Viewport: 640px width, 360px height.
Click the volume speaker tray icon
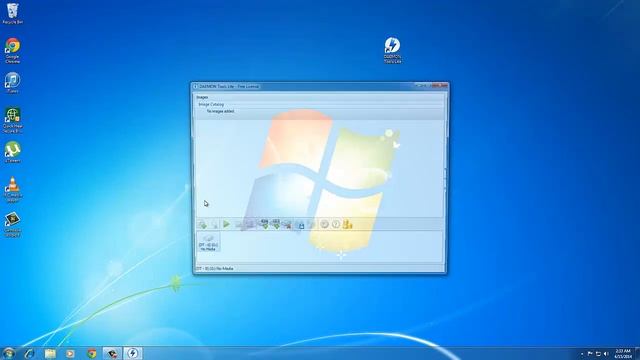(606, 354)
